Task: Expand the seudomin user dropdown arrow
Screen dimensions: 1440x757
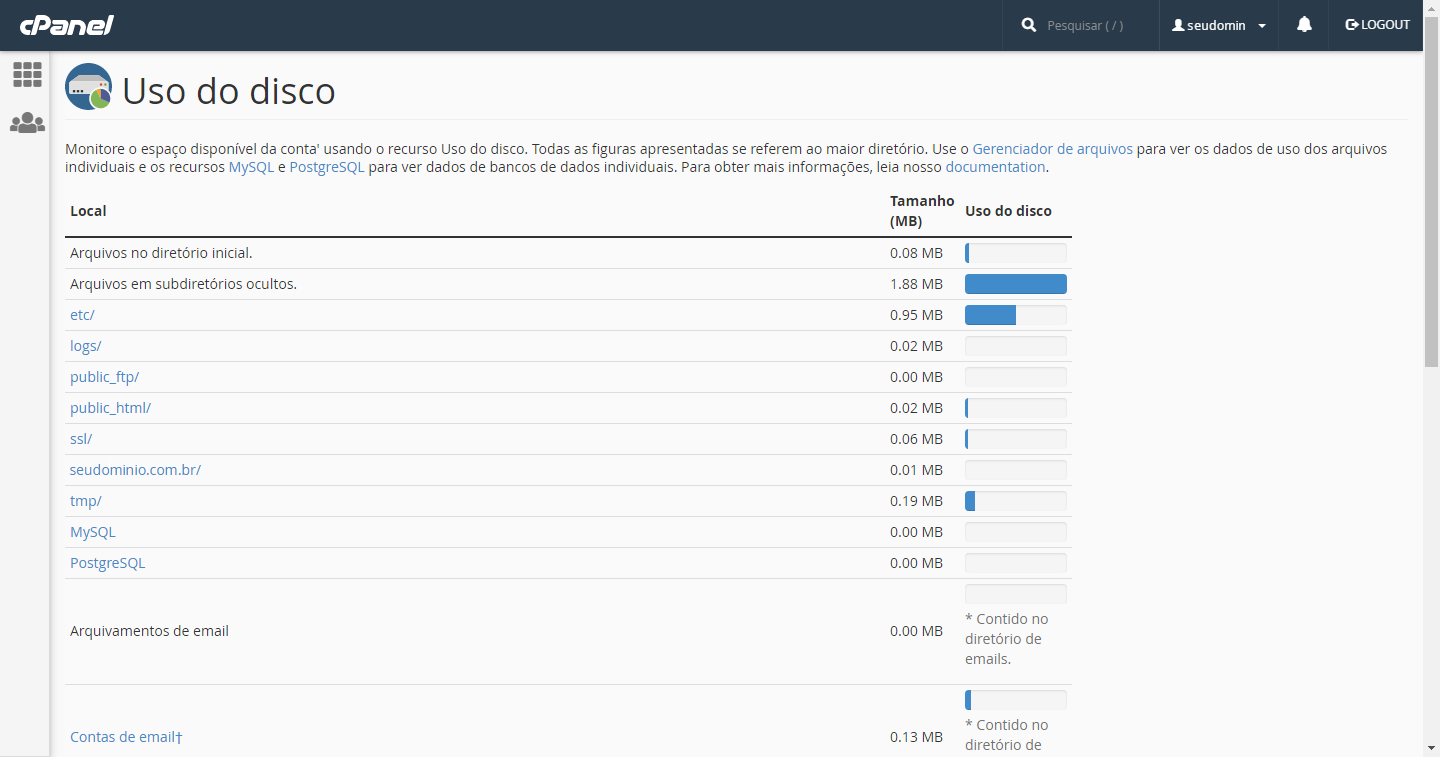Action: 1262,26
